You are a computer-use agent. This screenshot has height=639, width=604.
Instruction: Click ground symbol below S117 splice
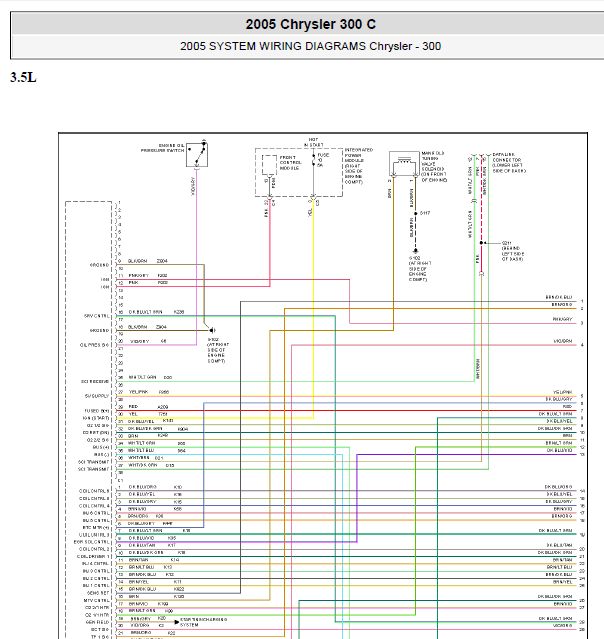tap(415, 251)
